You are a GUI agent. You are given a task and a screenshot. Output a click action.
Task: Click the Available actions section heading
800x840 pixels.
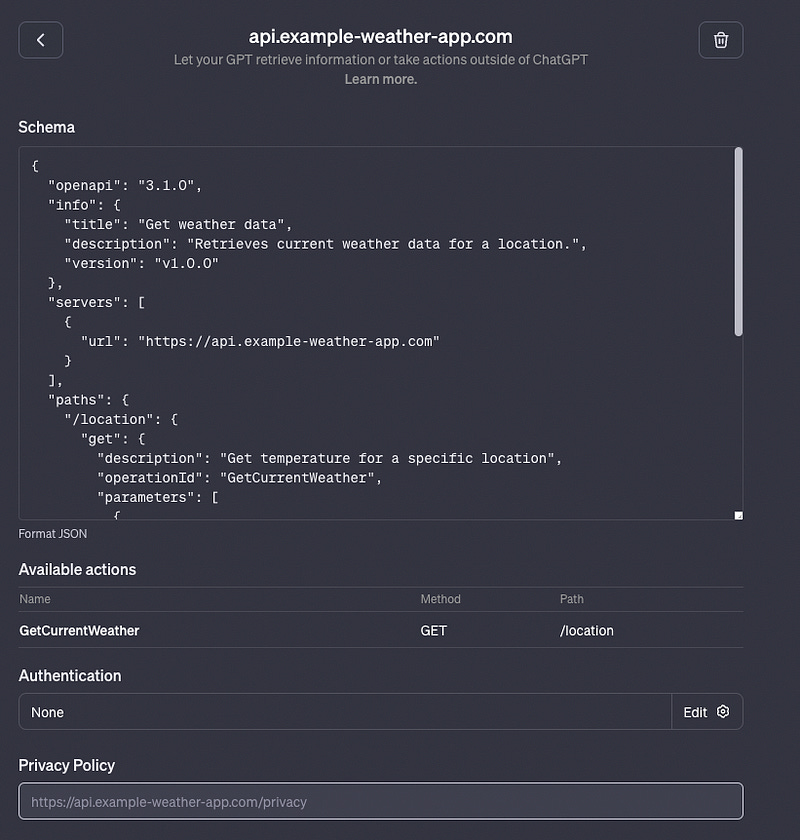[77, 569]
